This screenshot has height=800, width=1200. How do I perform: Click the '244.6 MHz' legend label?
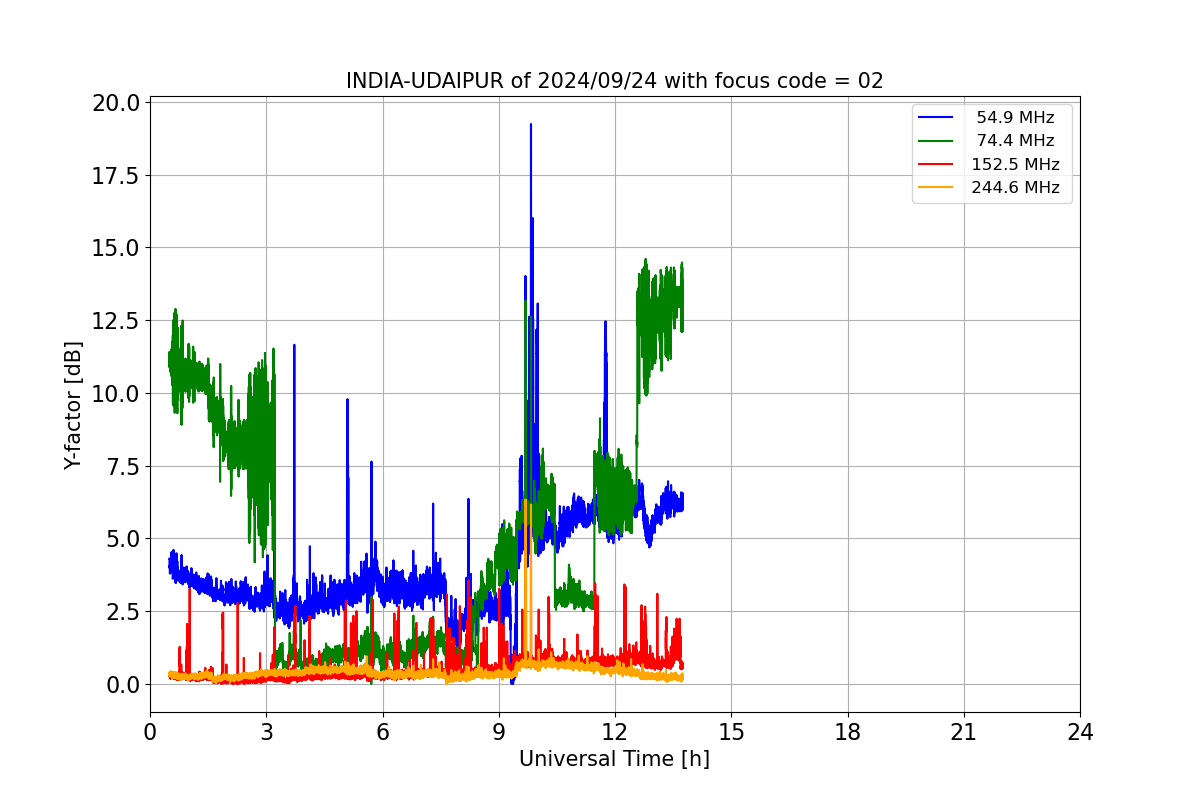pyautogui.click(x=1015, y=188)
